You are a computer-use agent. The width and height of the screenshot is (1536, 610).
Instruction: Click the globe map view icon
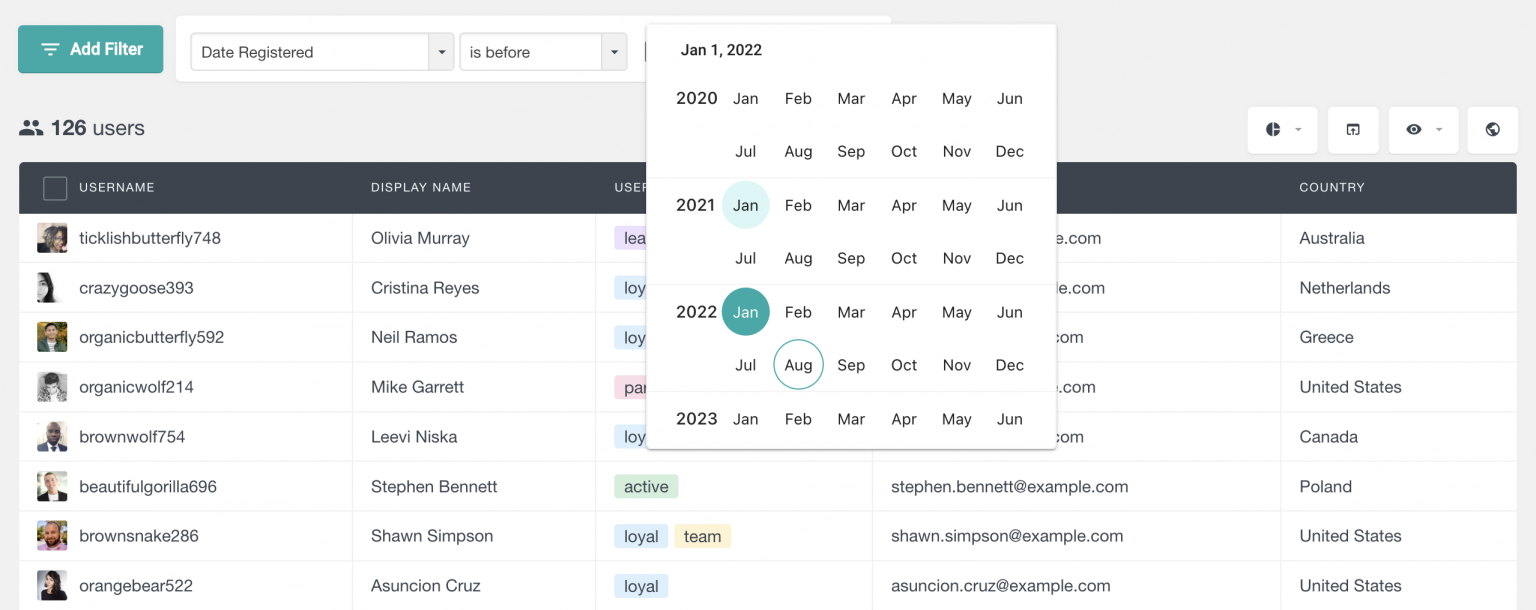[x=1492, y=130]
